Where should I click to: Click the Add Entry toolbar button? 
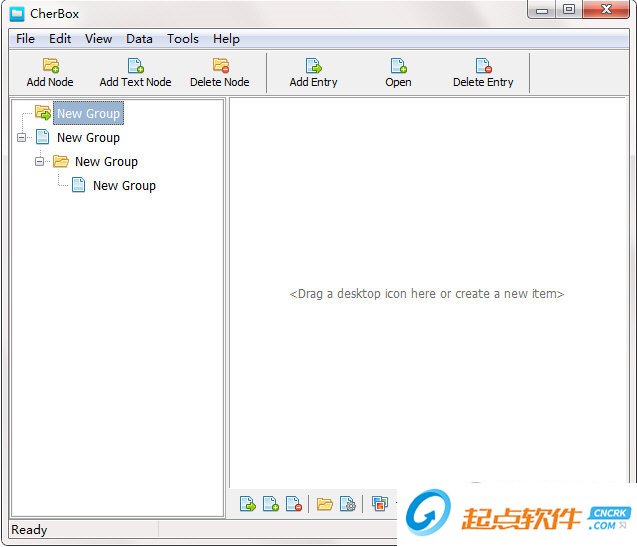pyautogui.click(x=313, y=73)
